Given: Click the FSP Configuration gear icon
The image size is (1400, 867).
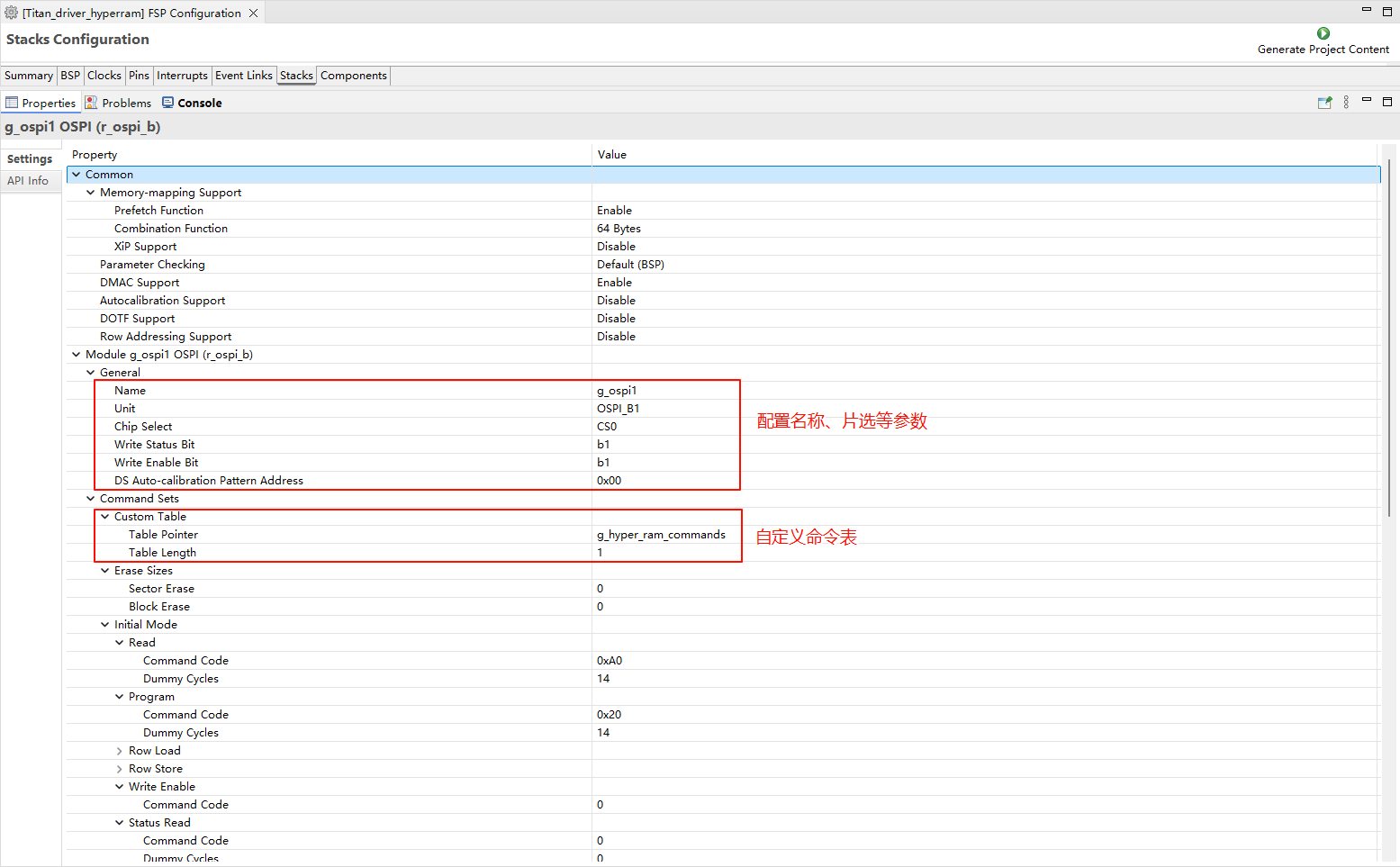Looking at the screenshot, I should coord(12,13).
